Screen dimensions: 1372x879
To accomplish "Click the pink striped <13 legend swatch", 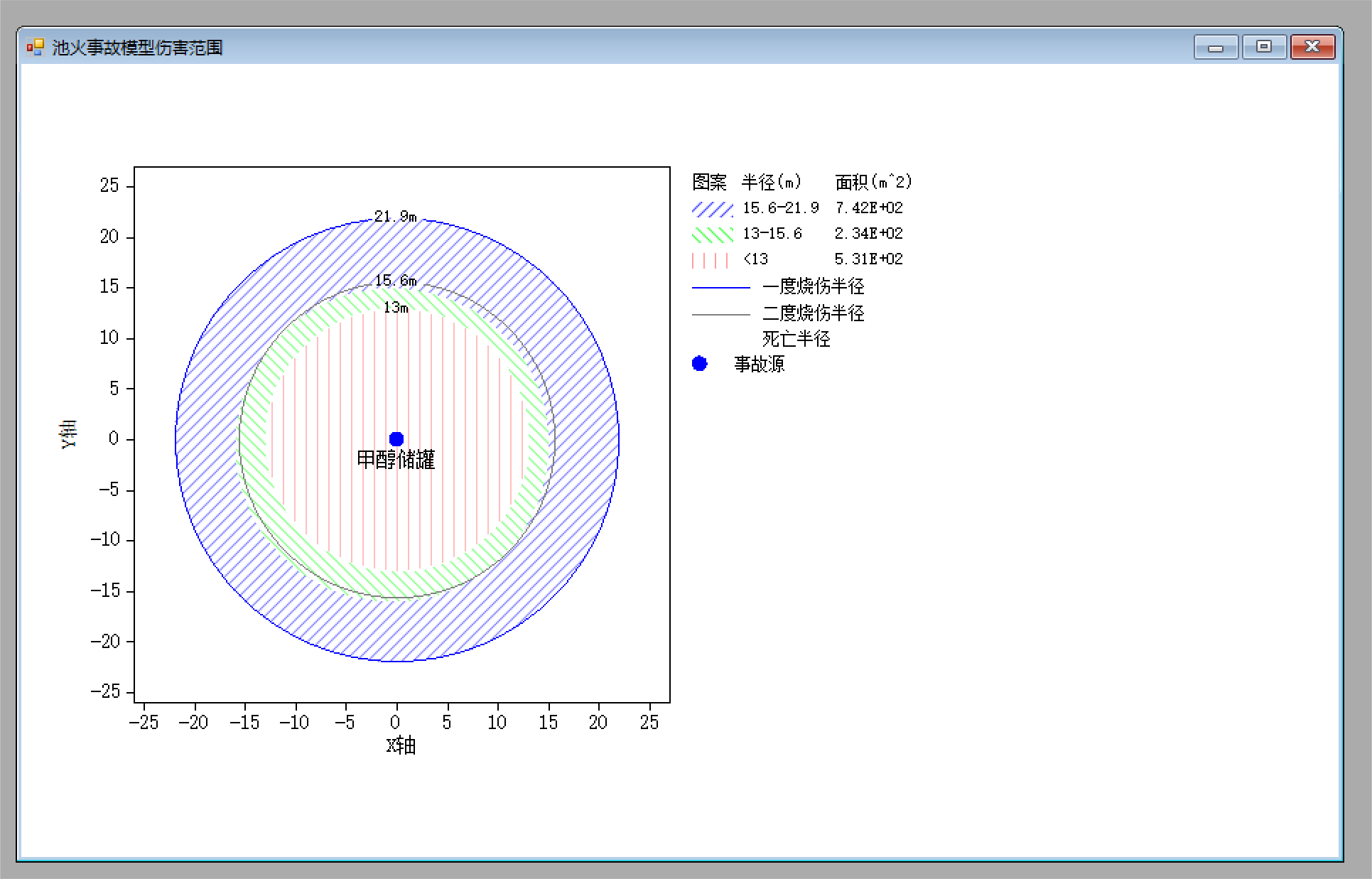I will 711,260.
